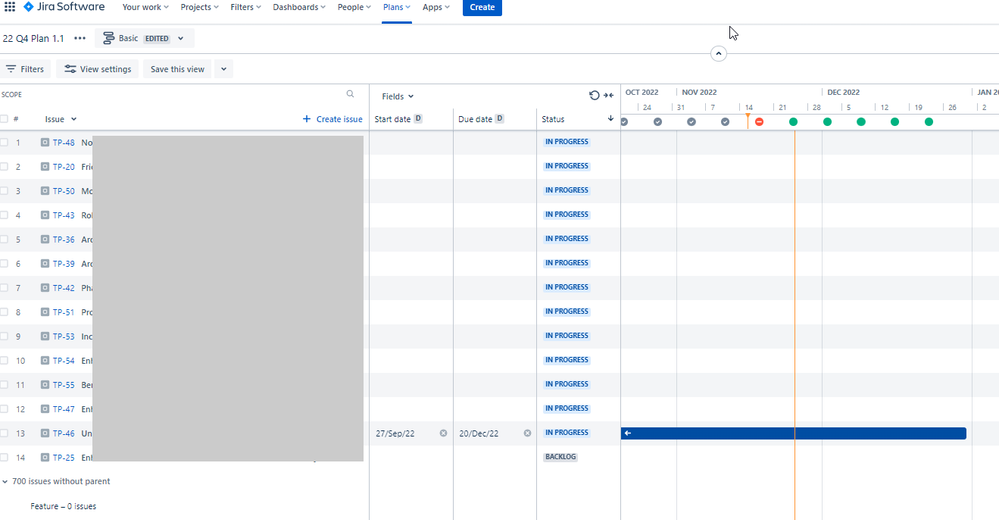Open the Filters button below plan name
This screenshot has width=999, height=520.
pos(25,69)
